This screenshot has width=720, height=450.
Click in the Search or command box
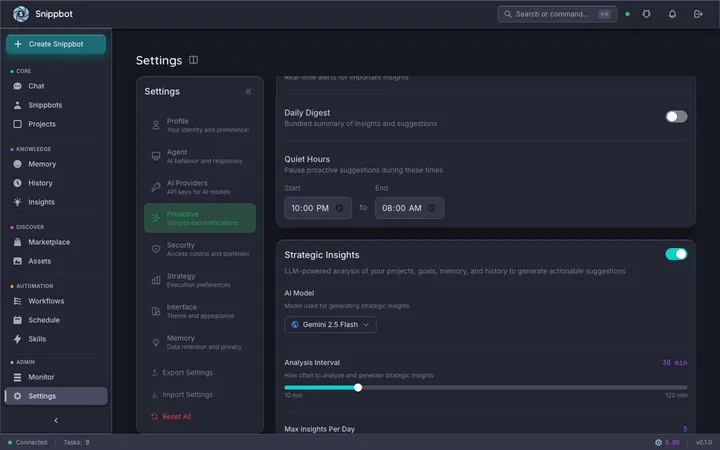pos(557,14)
